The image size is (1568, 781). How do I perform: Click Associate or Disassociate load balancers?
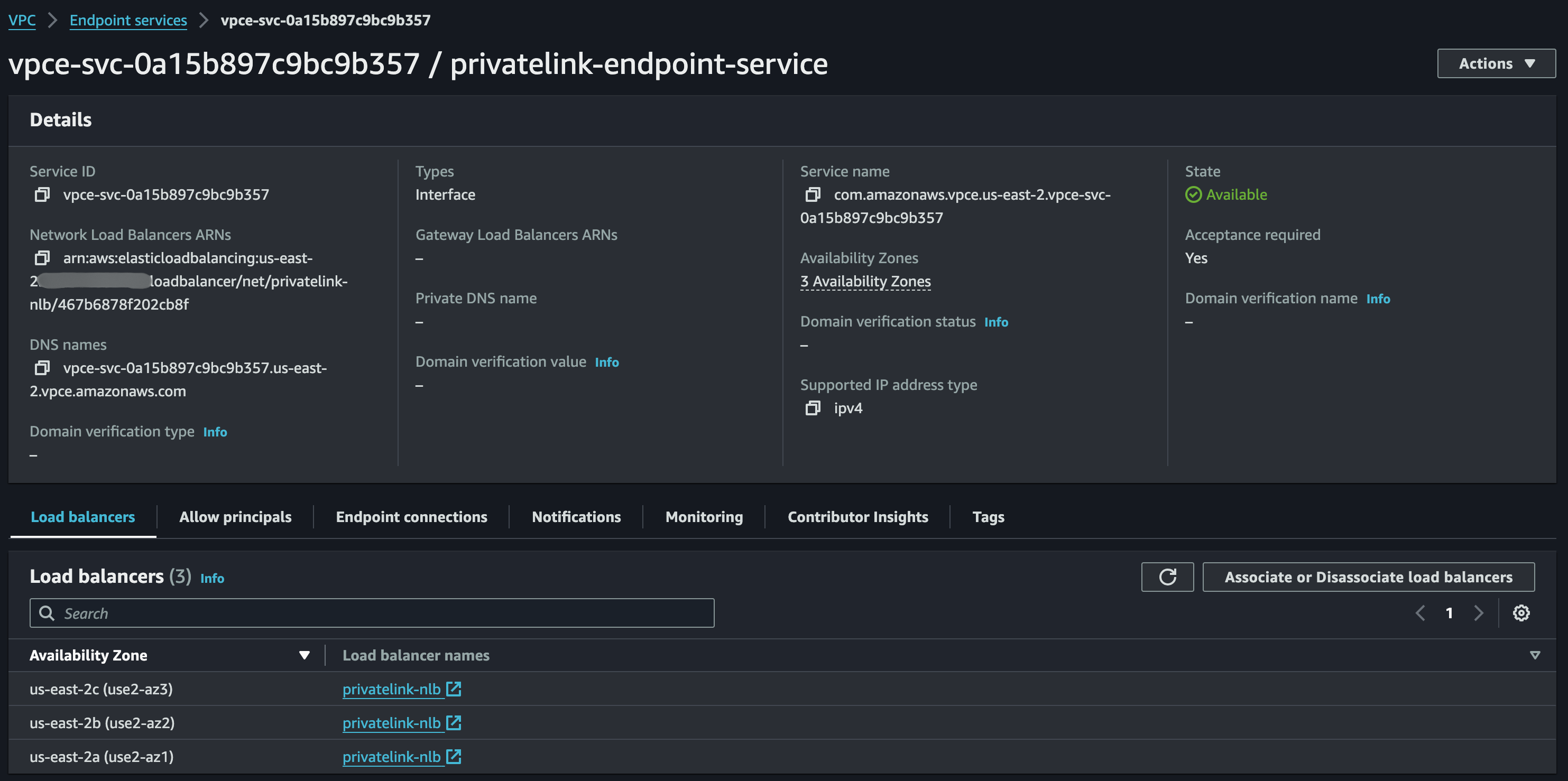coord(1368,577)
